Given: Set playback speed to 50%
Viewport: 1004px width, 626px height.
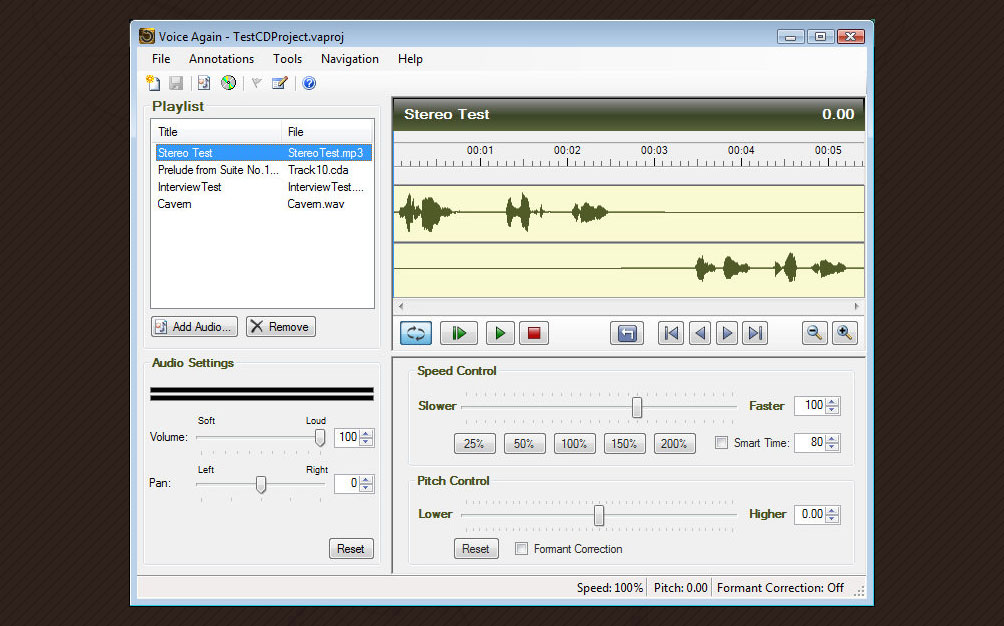Looking at the screenshot, I should (x=524, y=443).
